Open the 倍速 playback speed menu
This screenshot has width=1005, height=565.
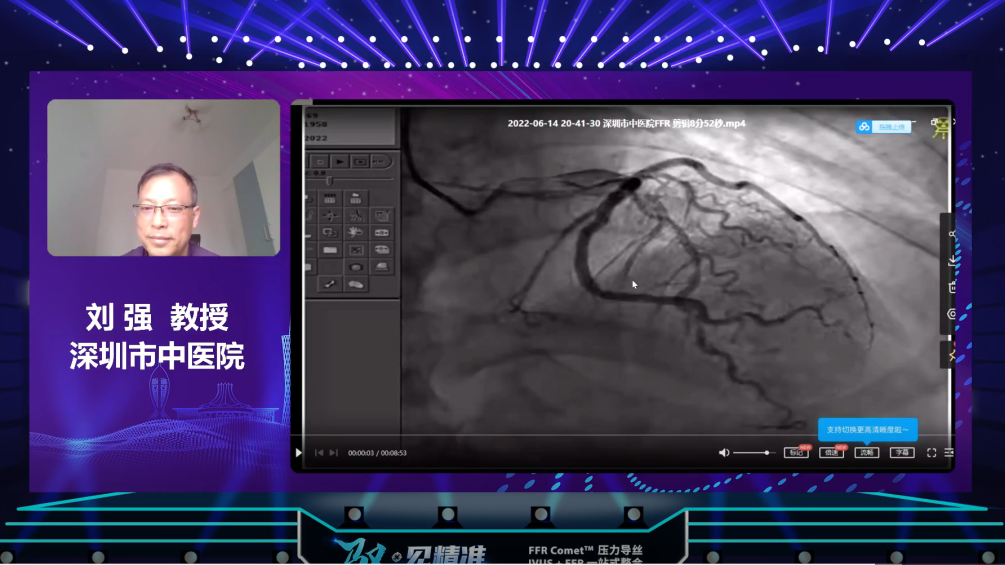tap(830, 453)
